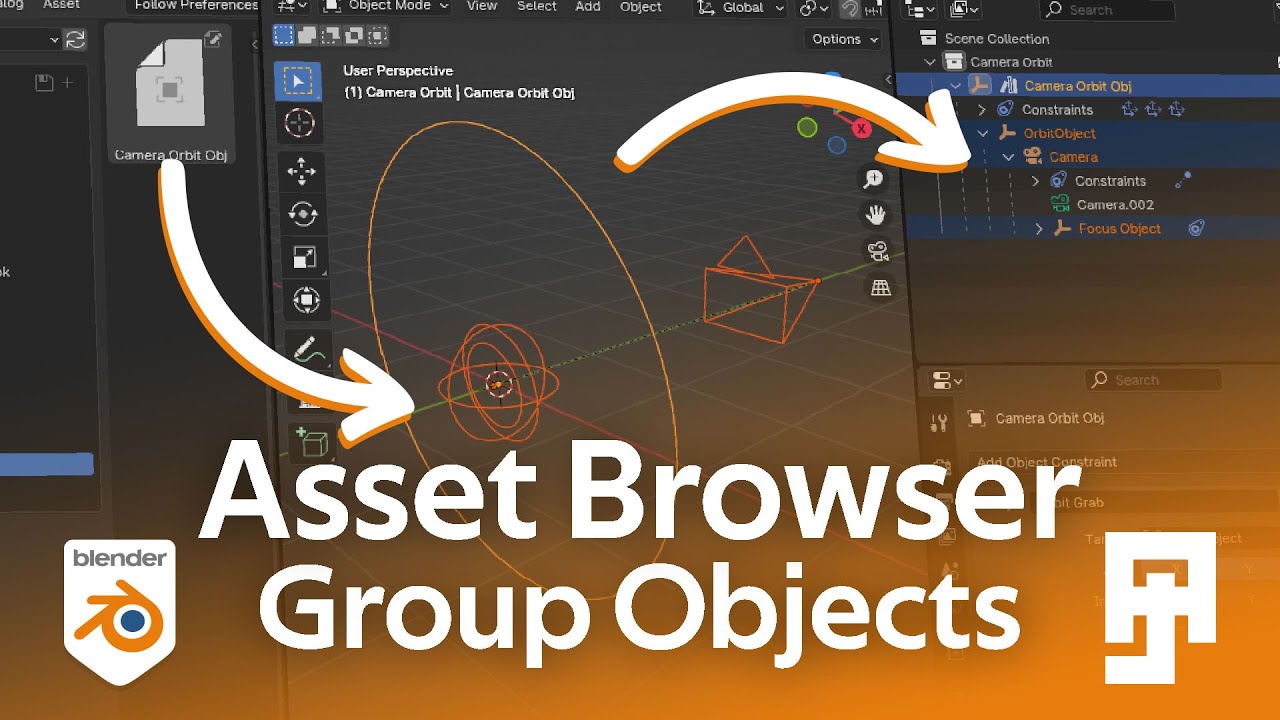The image size is (1280, 720).
Task: Open the Add menu in viewport header
Action: point(588,7)
